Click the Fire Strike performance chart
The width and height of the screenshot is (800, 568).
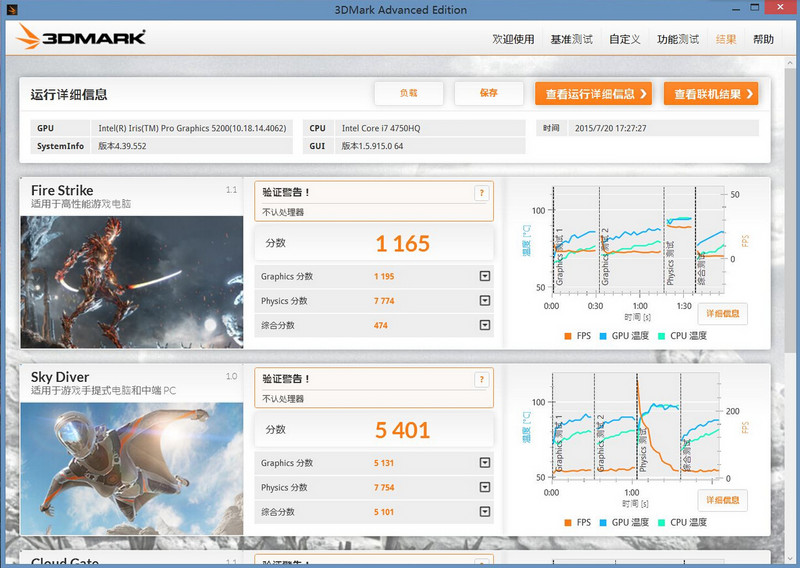click(638, 240)
